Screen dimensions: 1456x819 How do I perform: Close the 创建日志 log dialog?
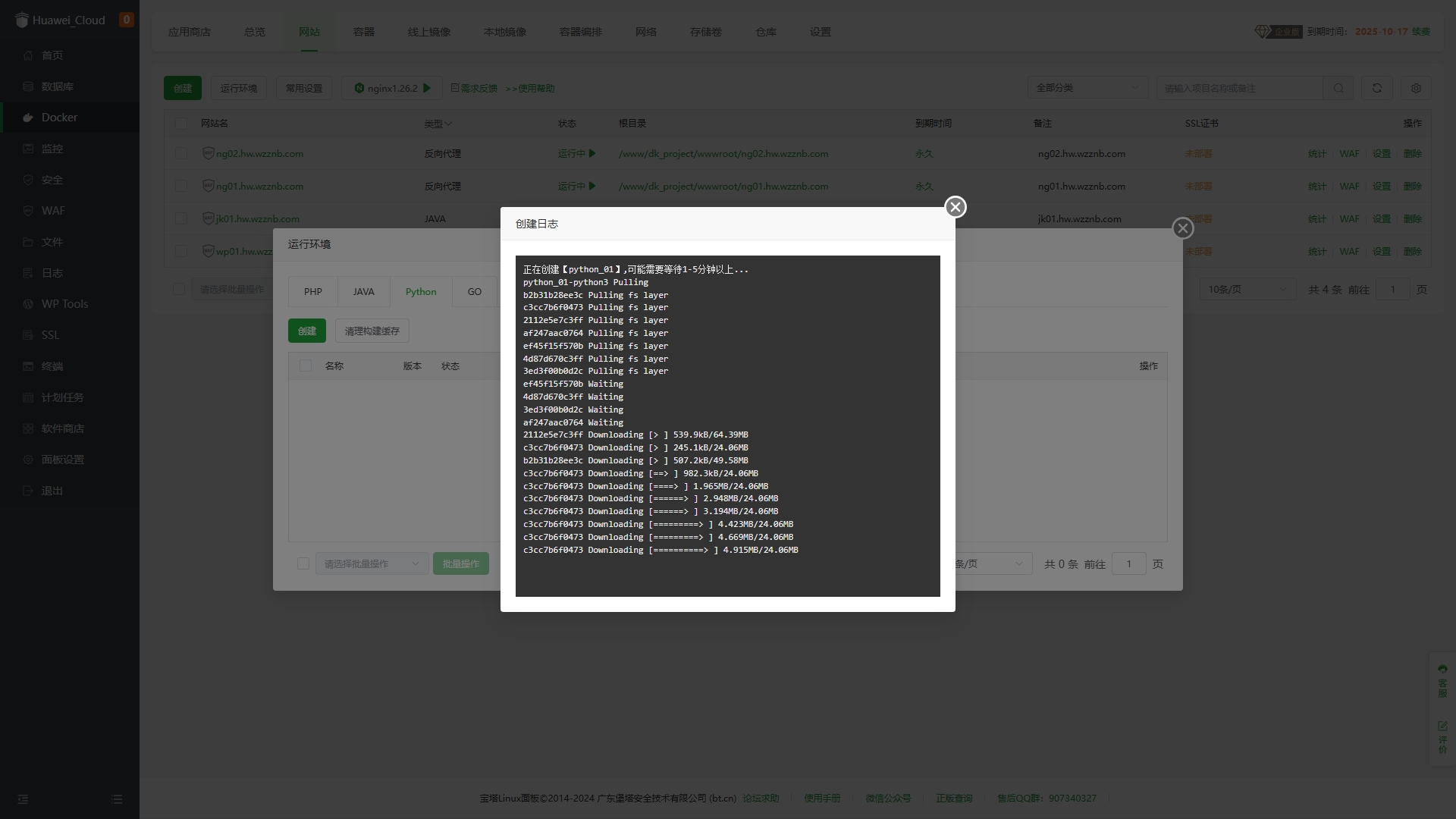[955, 207]
